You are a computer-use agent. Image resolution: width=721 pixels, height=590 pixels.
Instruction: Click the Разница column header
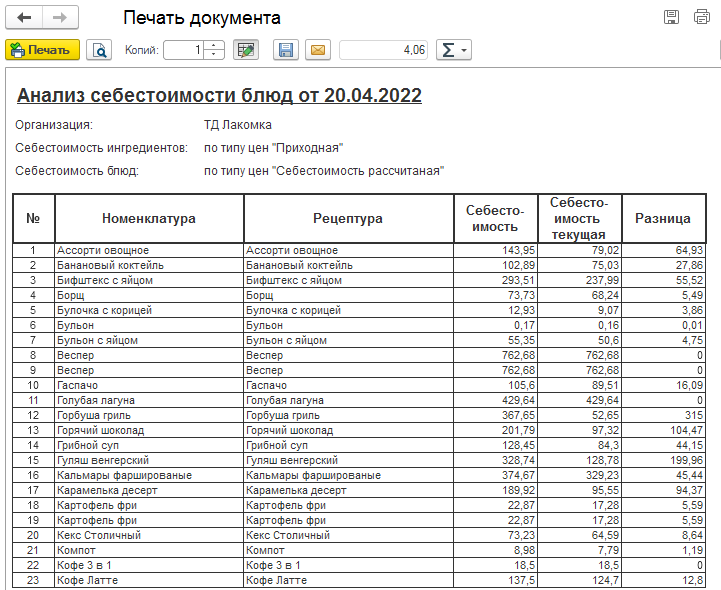[x=663, y=218]
